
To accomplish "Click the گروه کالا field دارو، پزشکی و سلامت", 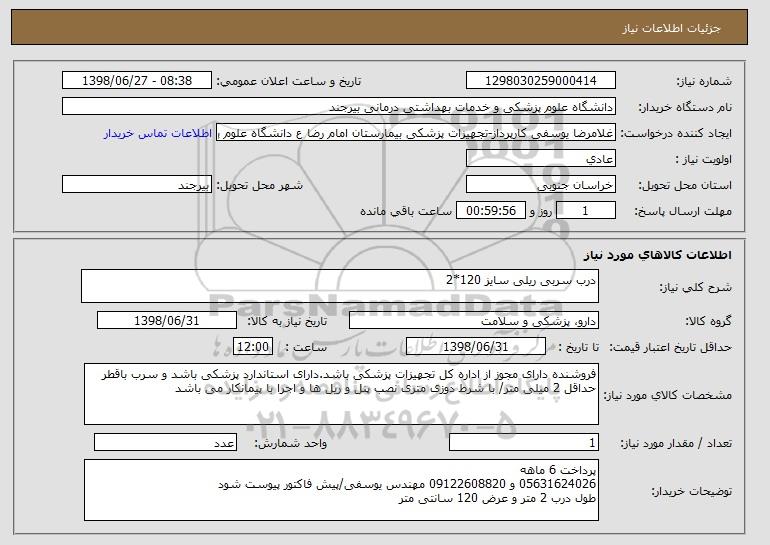I will coord(474,321).
